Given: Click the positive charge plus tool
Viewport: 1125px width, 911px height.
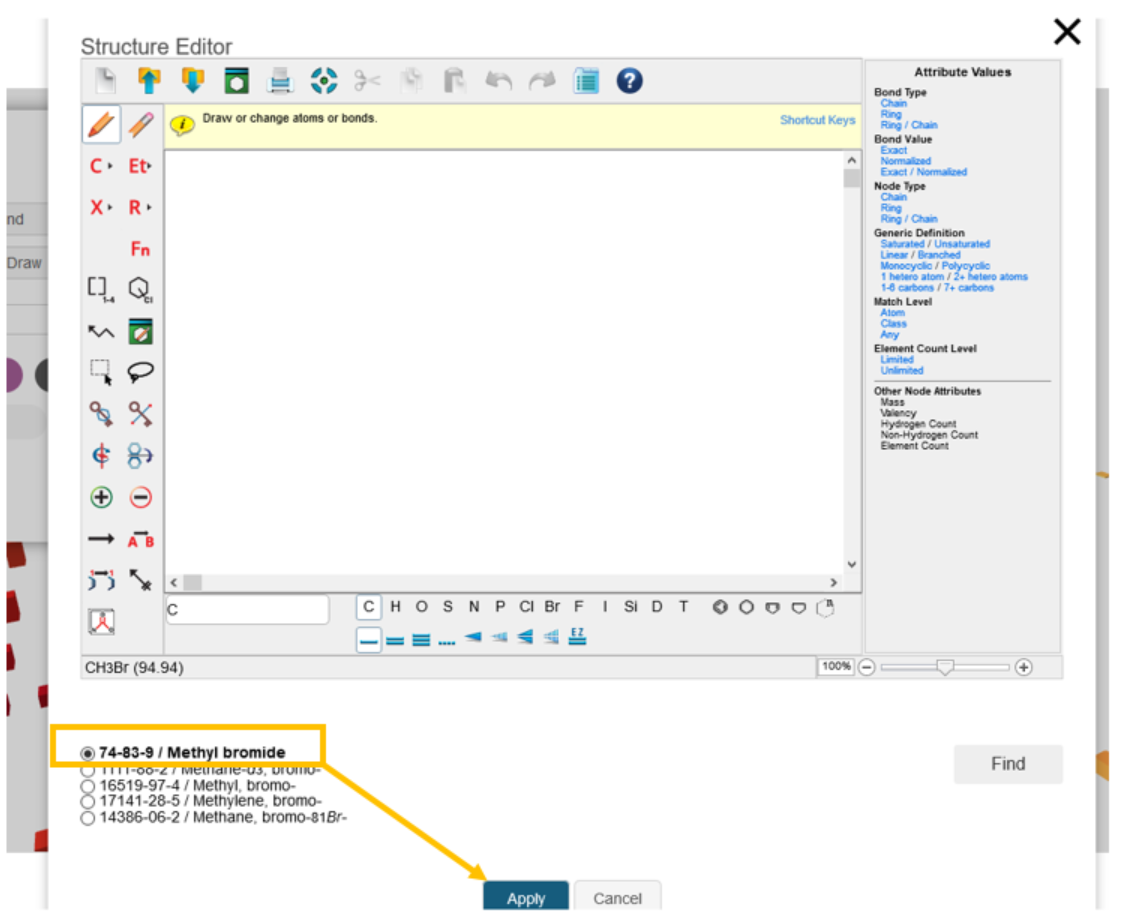Looking at the screenshot, I should [x=101, y=497].
